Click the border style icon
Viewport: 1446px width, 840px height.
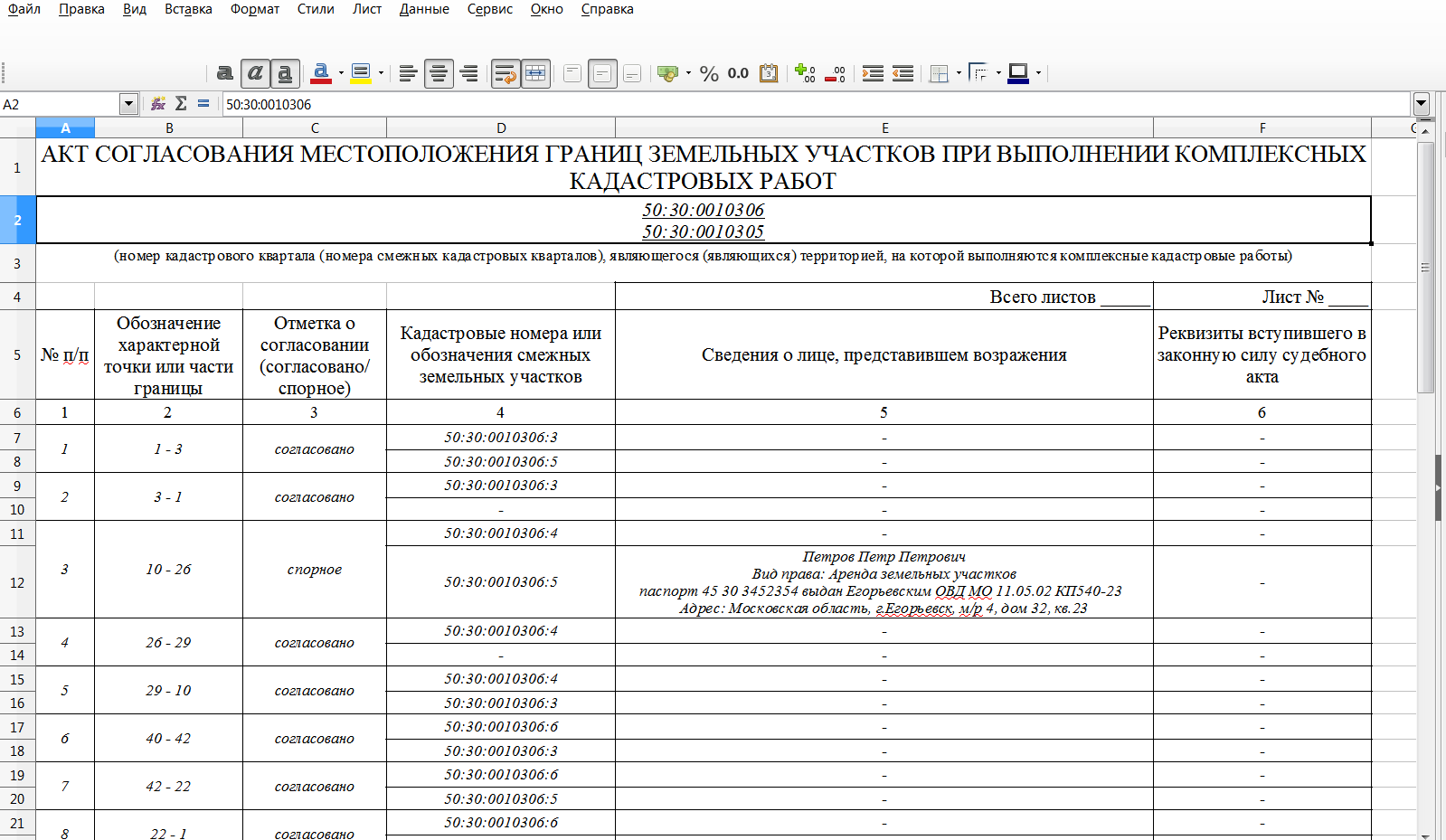(978, 73)
